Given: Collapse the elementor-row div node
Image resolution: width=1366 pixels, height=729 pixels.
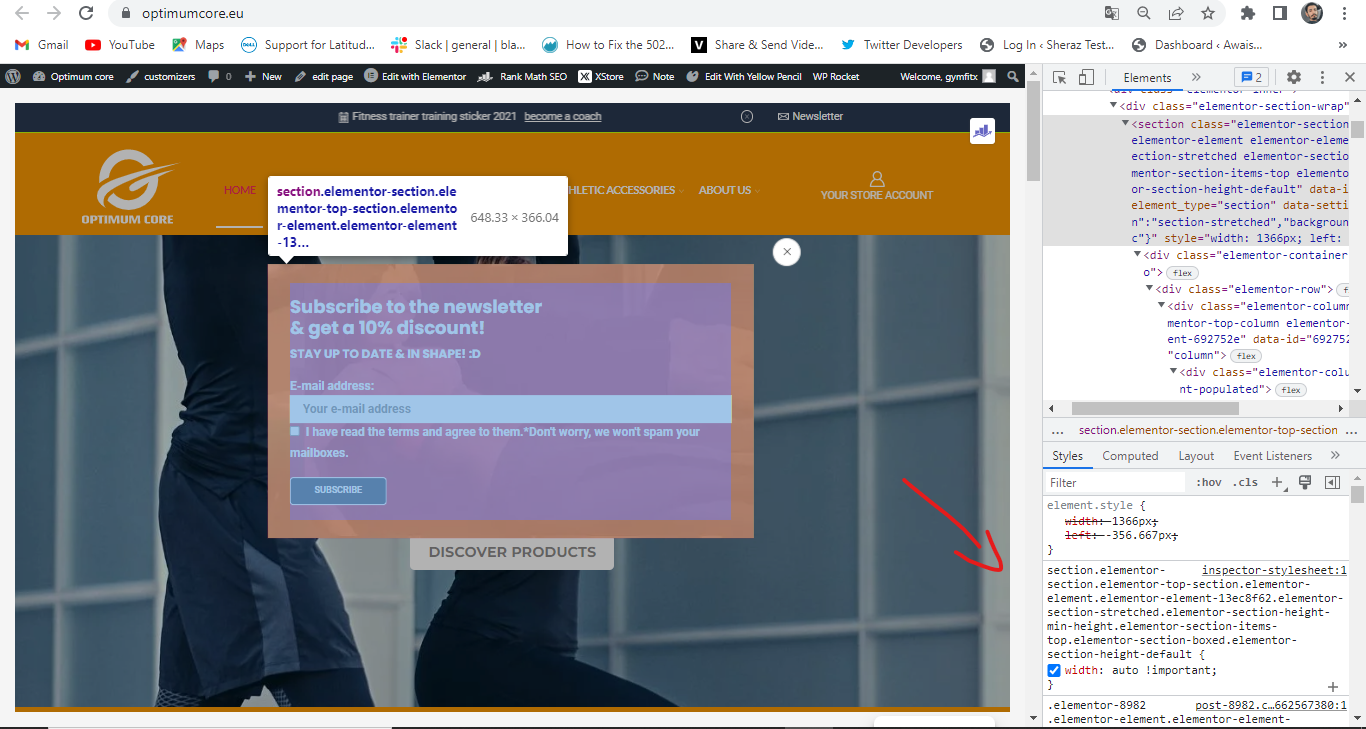Looking at the screenshot, I should click(1149, 289).
